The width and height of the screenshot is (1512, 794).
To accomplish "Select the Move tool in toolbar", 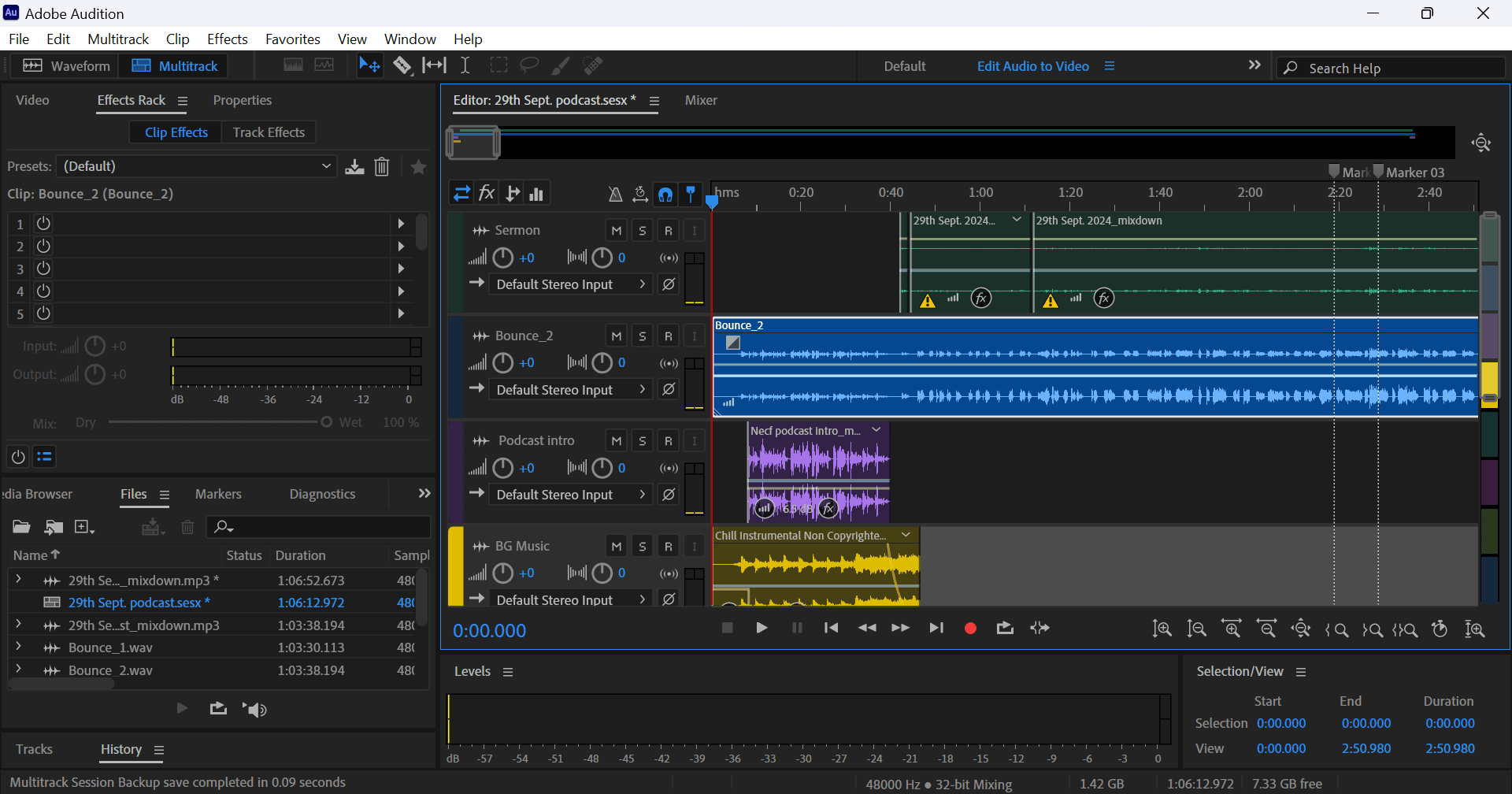I will [369, 65].
